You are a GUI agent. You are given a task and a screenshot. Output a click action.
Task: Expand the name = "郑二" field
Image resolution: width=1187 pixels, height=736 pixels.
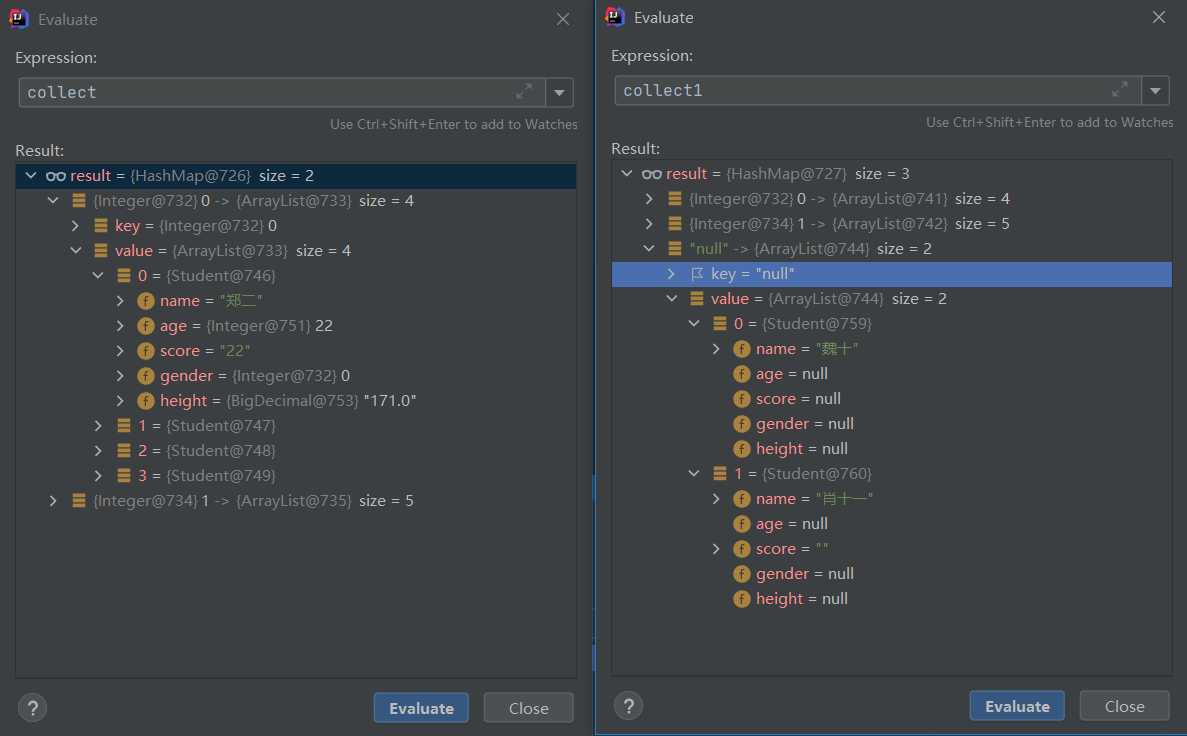[x=120, y=301]
